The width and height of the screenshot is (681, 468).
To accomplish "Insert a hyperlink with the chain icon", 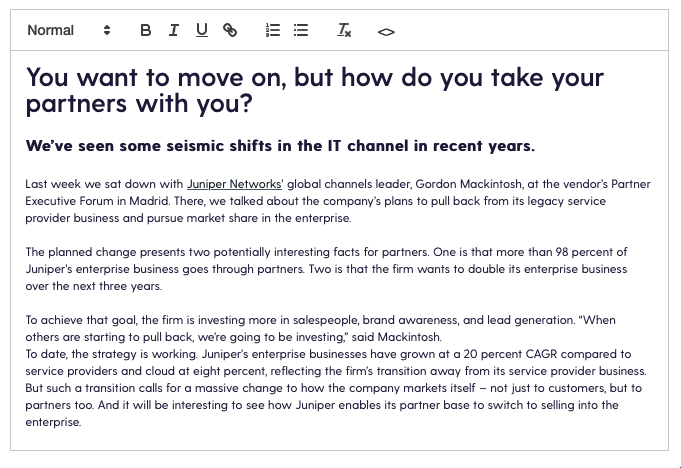I will 230,30.
